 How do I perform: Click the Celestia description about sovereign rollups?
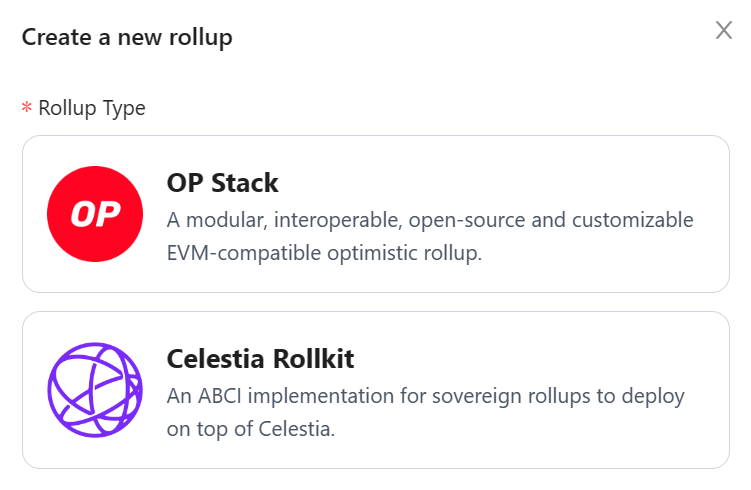pos(425,412)
